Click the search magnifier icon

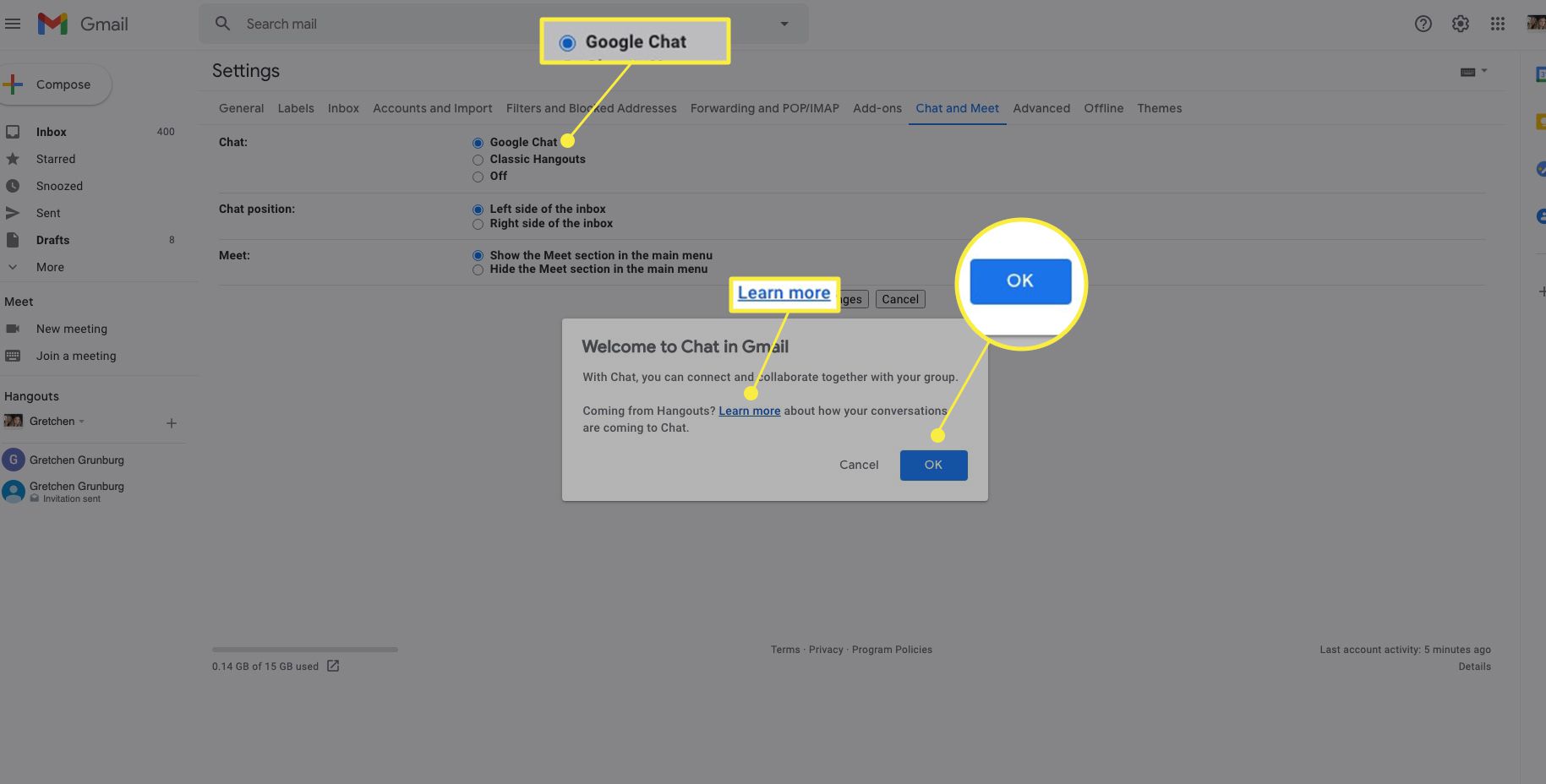click(222, 24)
